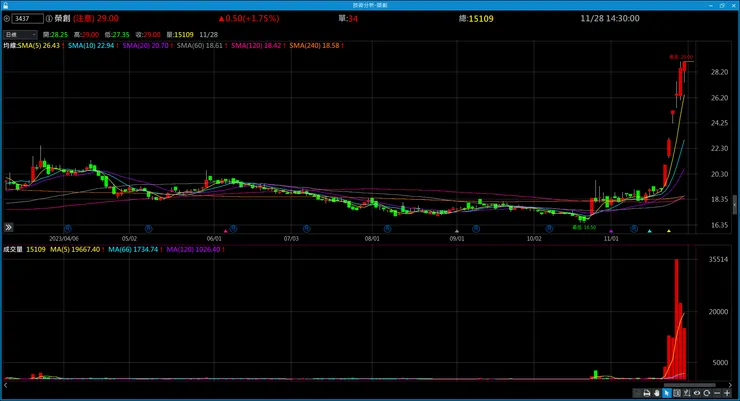The image size is (740, 401).
Task: Click the SMA(10) 22.94 indicator label
Action: coord(91,46)
